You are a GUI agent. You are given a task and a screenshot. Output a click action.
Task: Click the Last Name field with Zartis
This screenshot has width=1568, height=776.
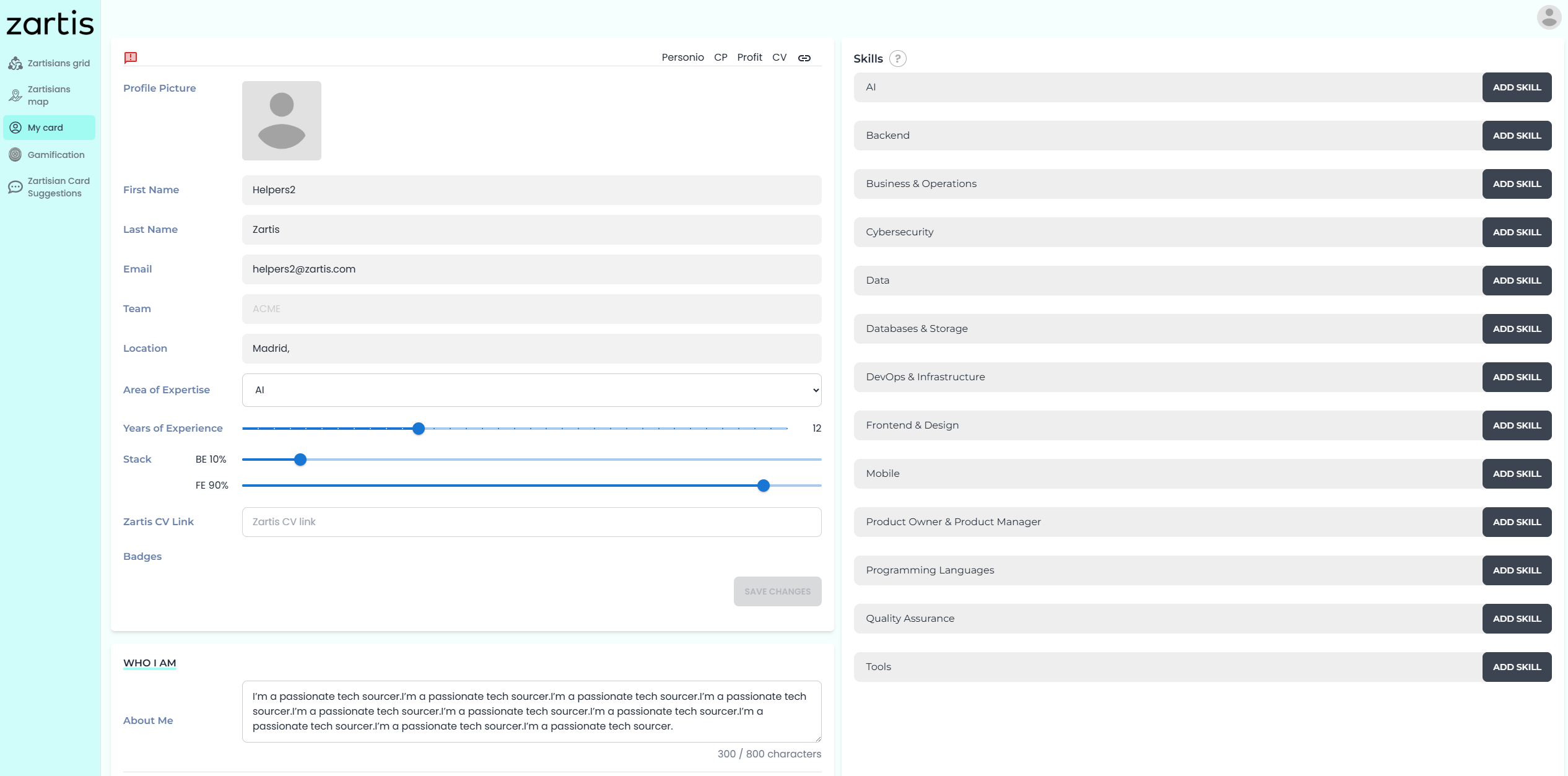tap(532, 230)
